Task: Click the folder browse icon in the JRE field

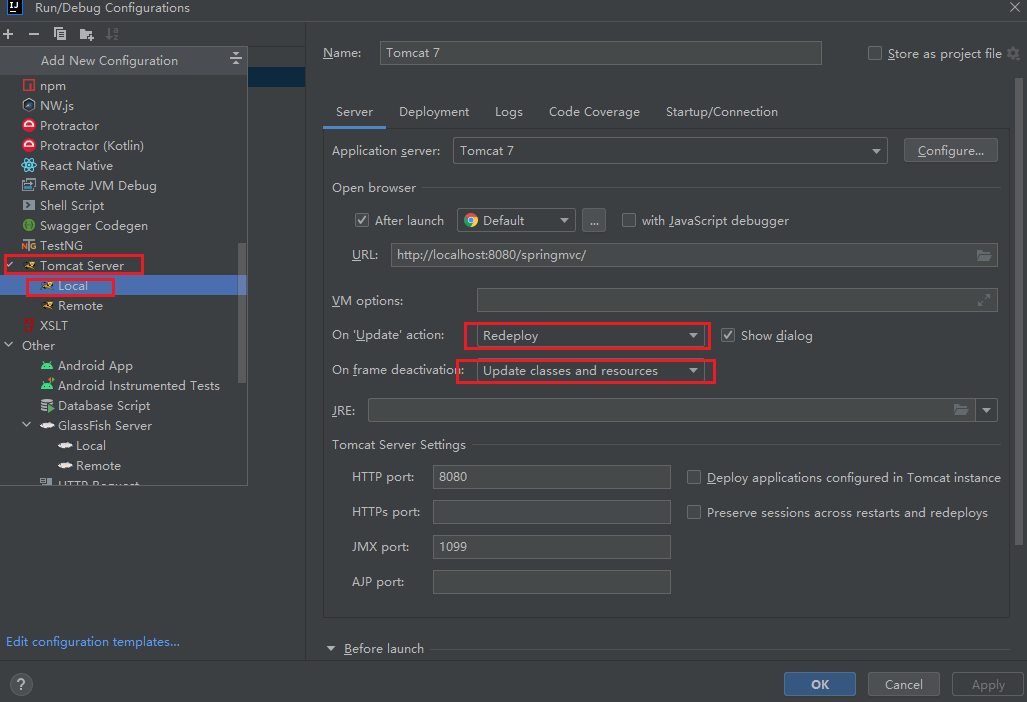Action: tap(961, 410)
